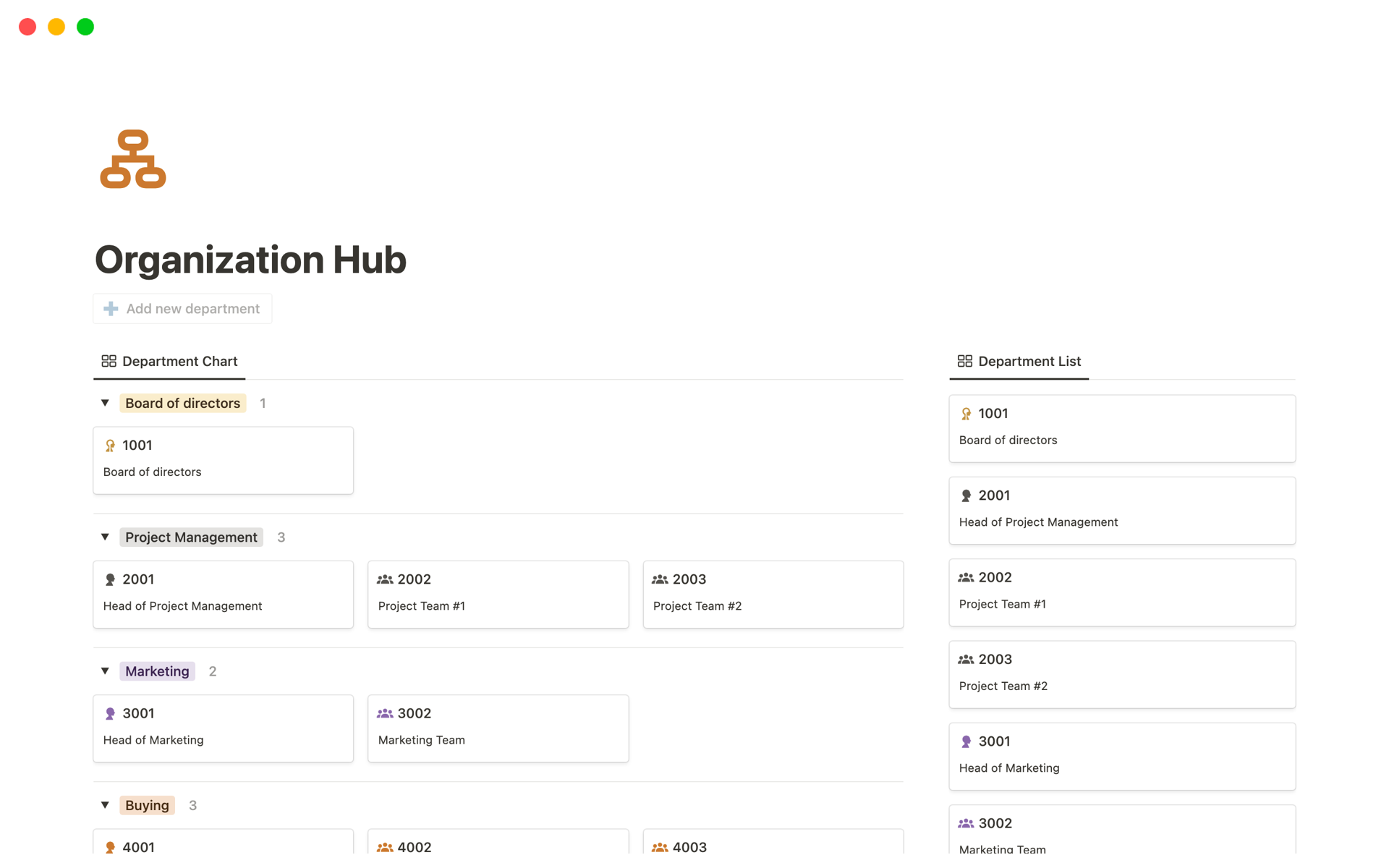
Task: Select the Department List tab
Action: coord(1029,361)
